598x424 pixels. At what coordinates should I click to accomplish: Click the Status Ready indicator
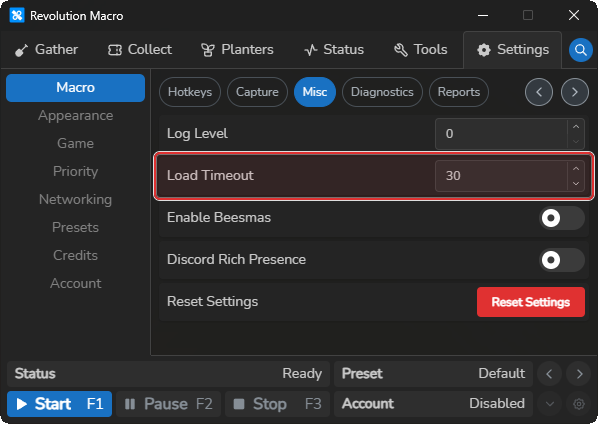(x=169, y=374)
